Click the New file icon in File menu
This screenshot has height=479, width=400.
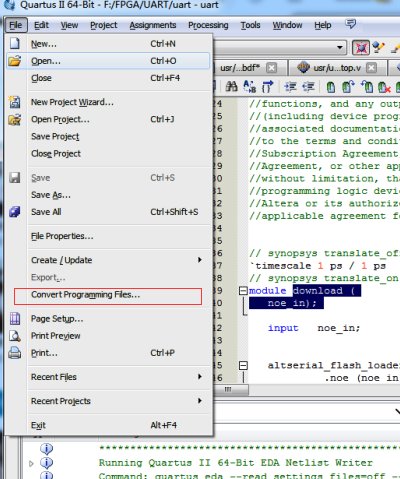[x=15, y=43]
